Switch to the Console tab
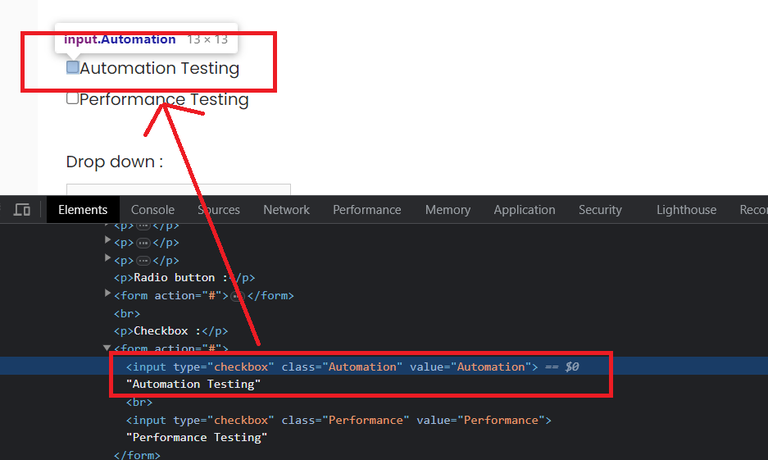Viewport: 768px width, 460px height. (152, 210)
